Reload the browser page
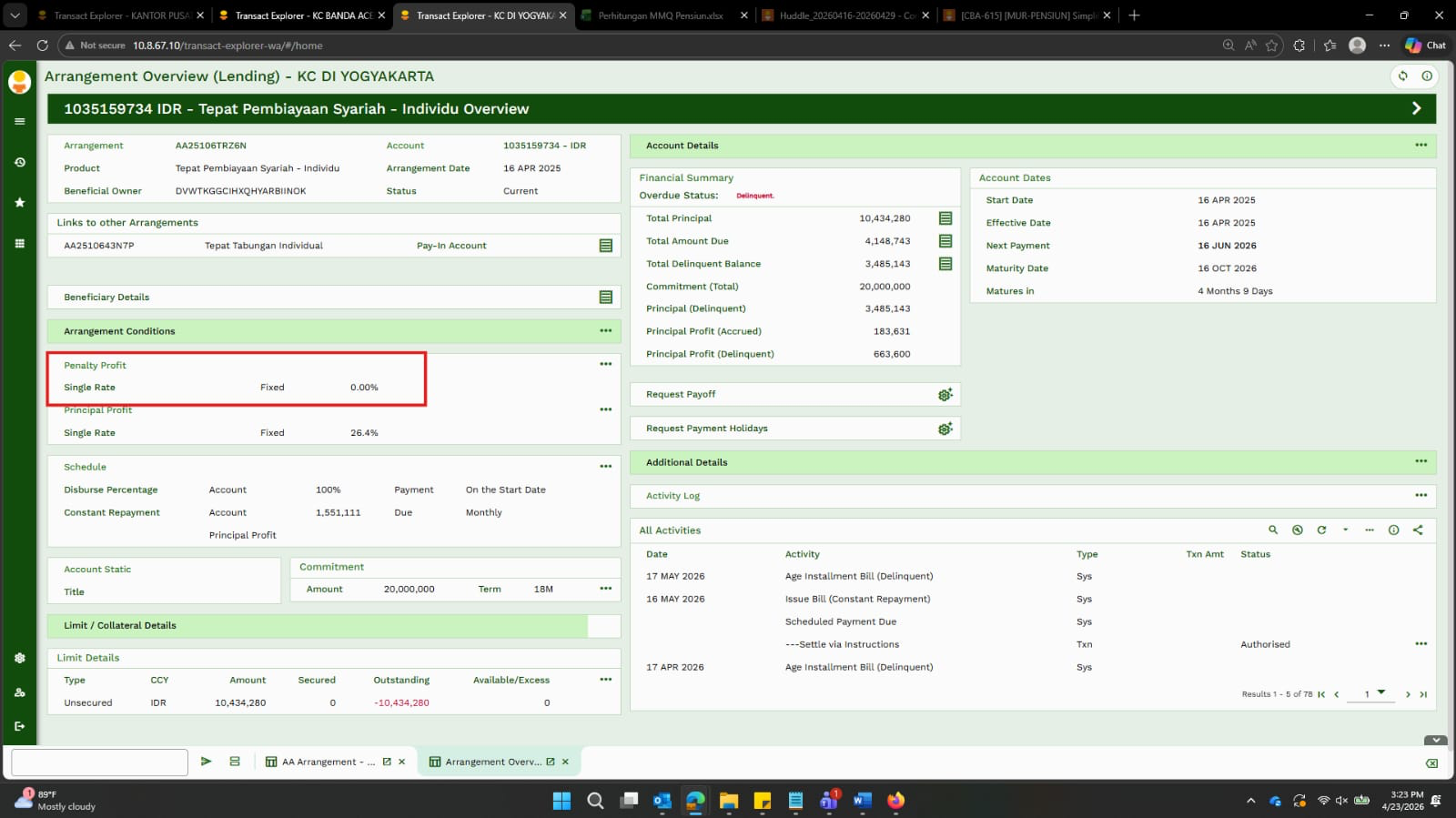Image resolution: width=1456 pixels, height=818 pixels. 42,45
